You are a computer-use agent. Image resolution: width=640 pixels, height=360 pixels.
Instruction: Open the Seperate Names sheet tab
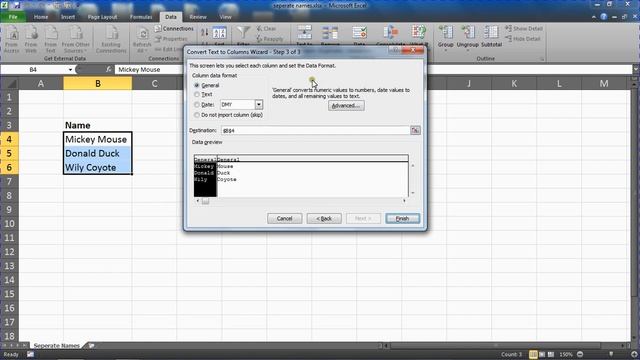click(57, 345)
